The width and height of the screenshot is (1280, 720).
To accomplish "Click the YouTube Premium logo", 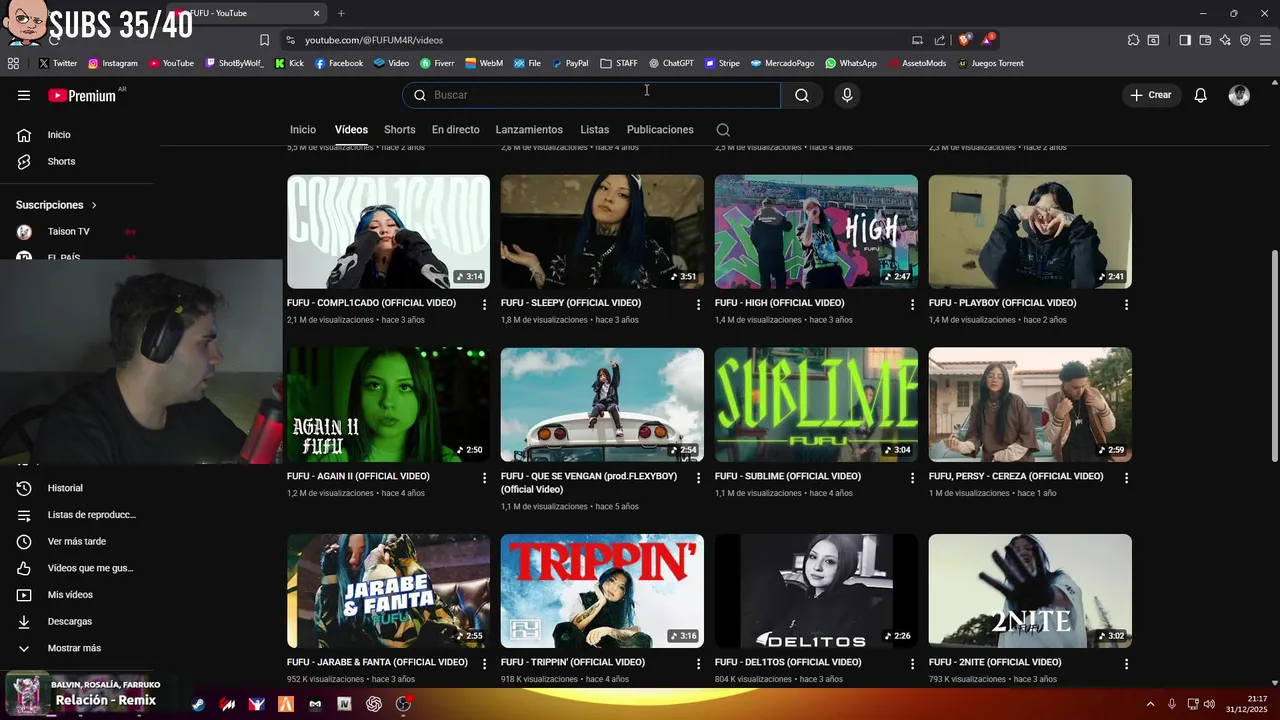I will pyautogui.click(x=82, y=95).
